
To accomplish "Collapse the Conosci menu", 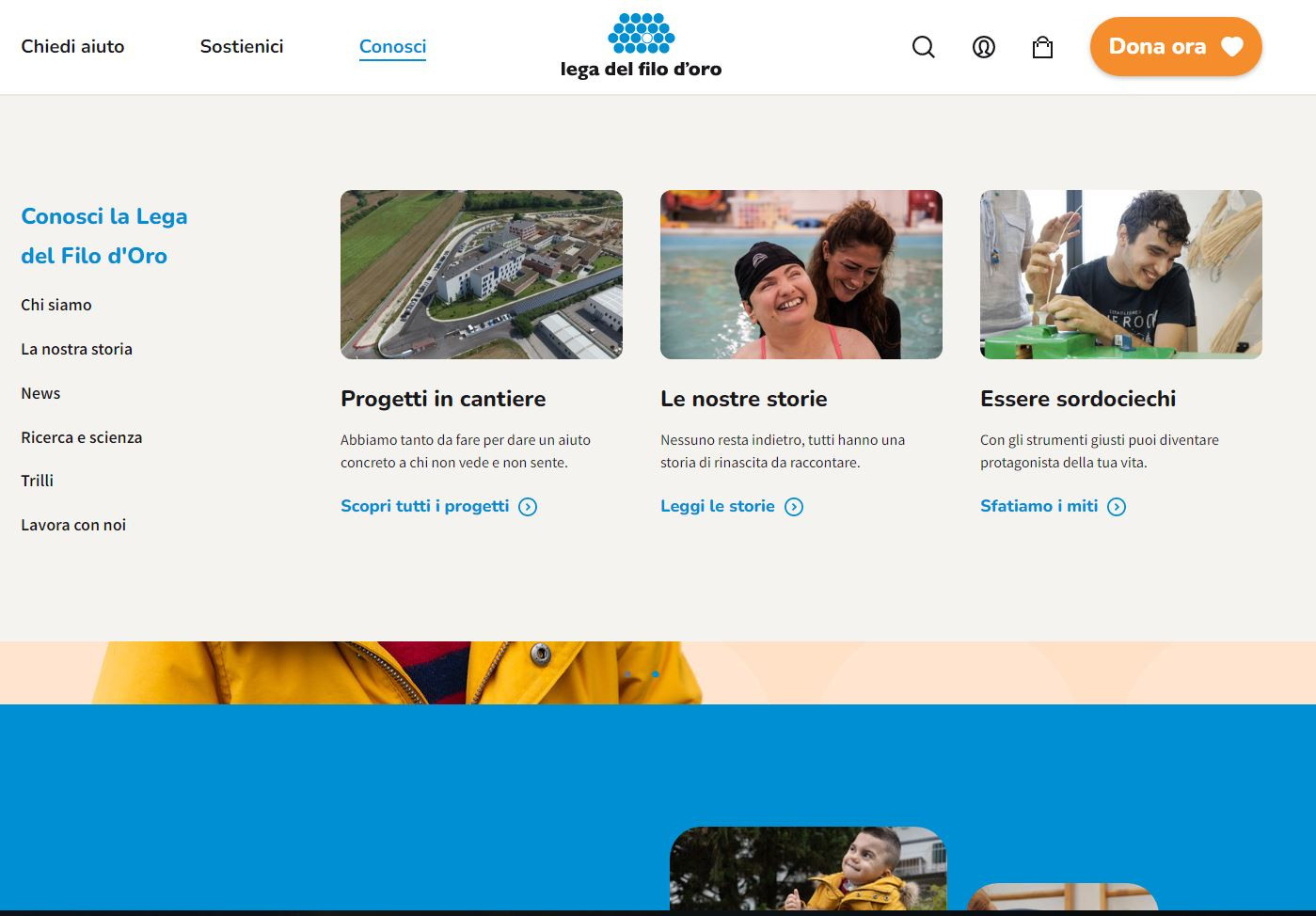I will tap(392, 46).
